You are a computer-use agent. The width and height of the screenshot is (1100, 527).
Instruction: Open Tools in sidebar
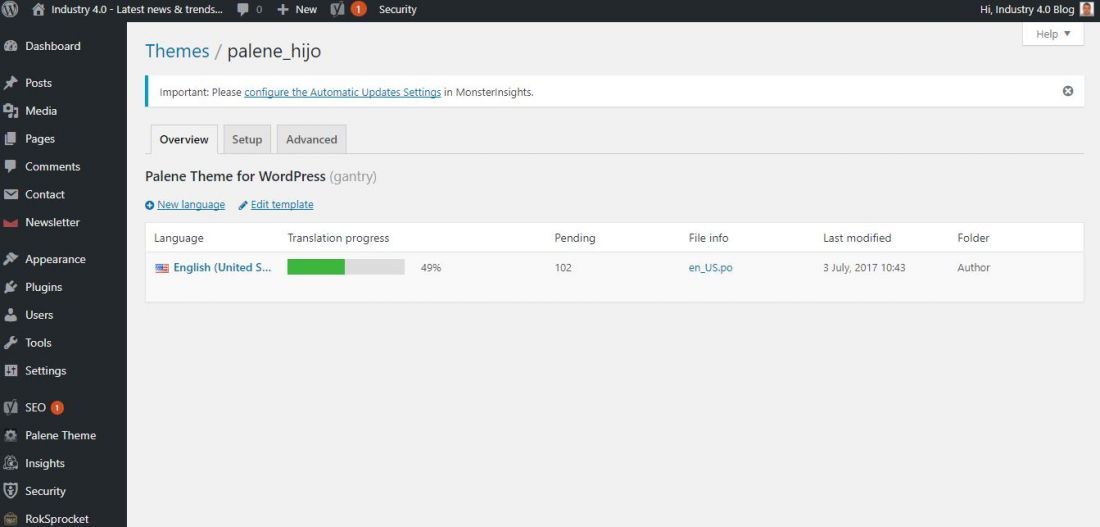39,342
